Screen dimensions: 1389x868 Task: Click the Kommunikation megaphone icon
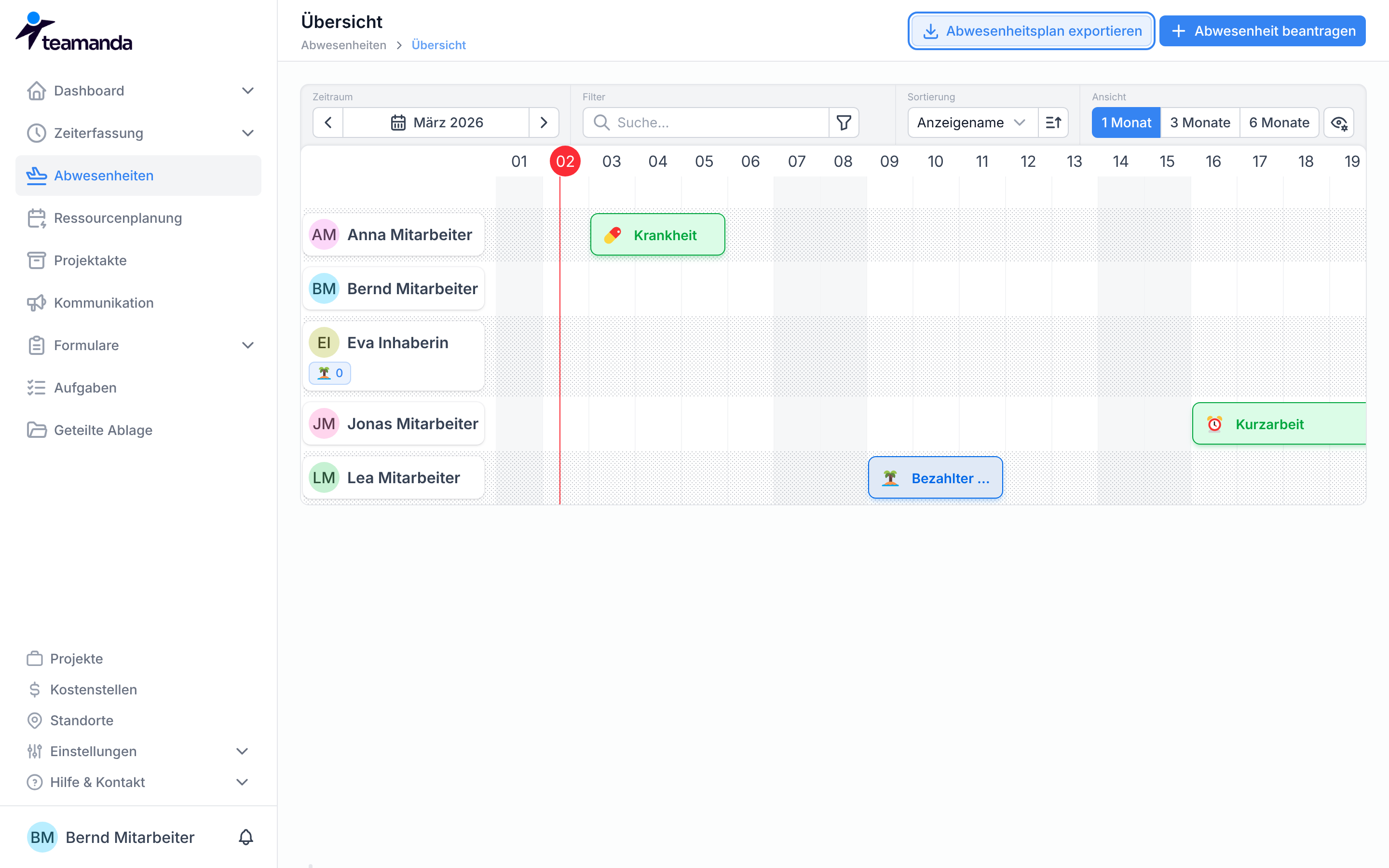click(36, 303)
